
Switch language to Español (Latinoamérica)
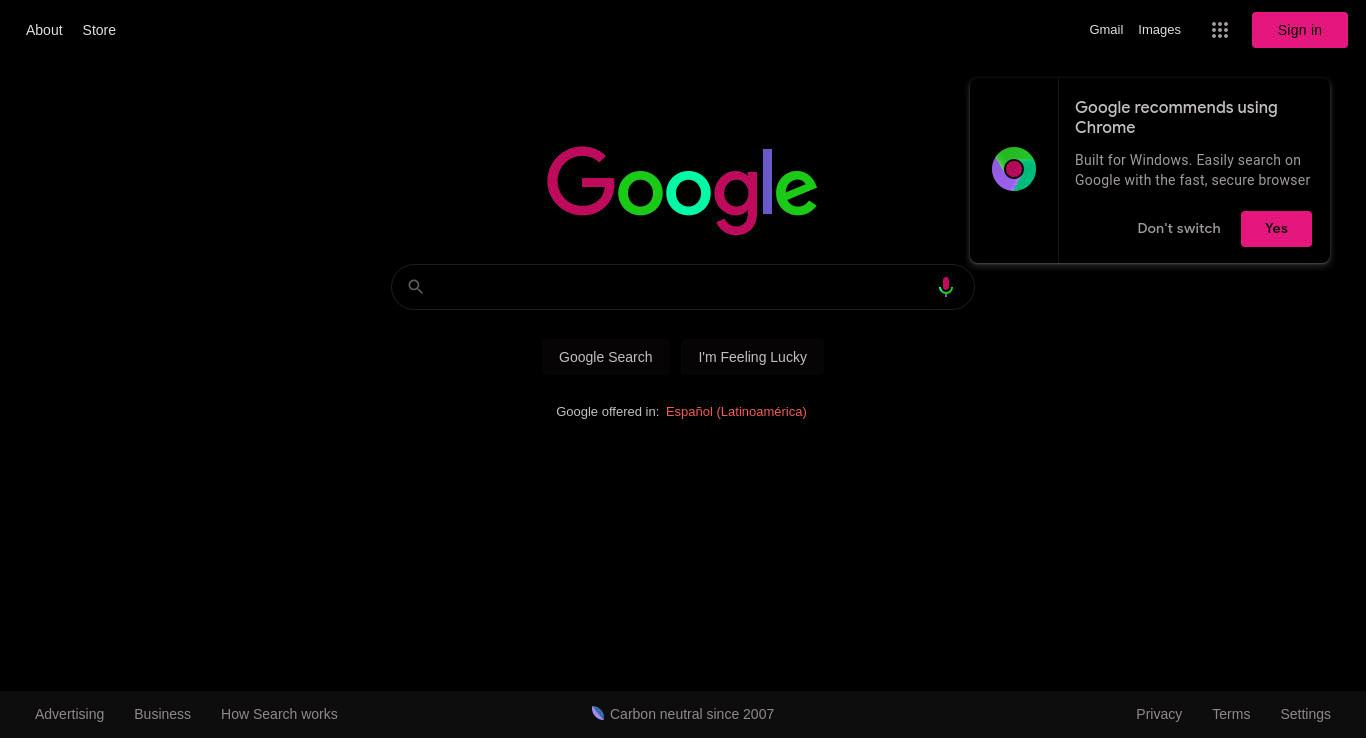736,411
